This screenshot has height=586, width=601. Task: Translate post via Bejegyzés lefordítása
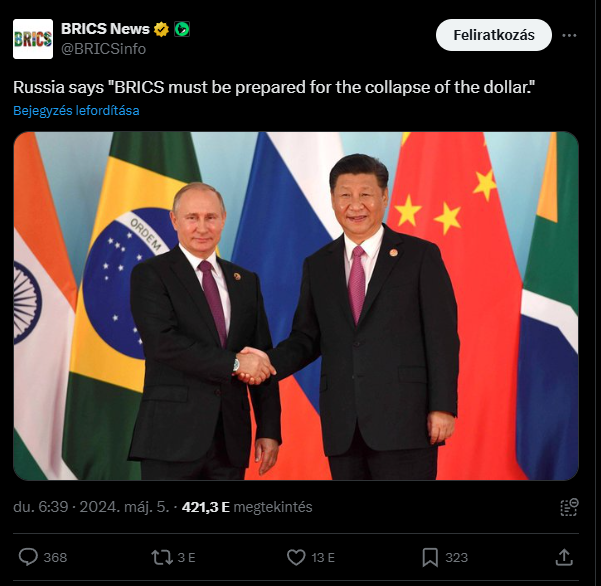(76, 110)
